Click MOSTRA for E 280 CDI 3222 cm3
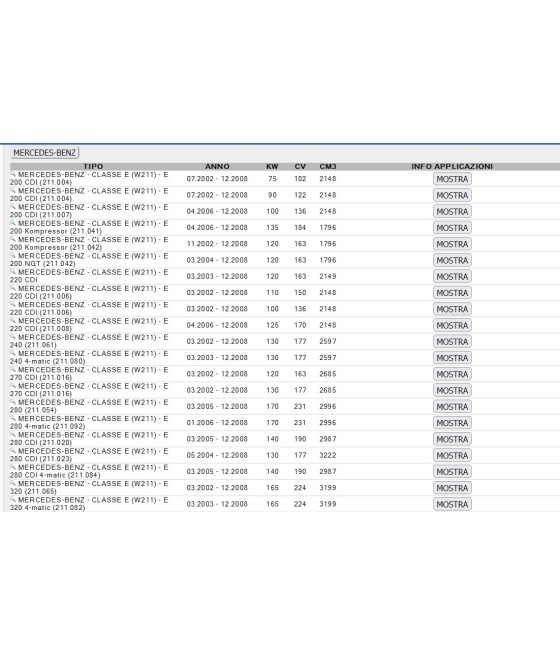Screen dimensions: 560x655 [x=452, y=456]
